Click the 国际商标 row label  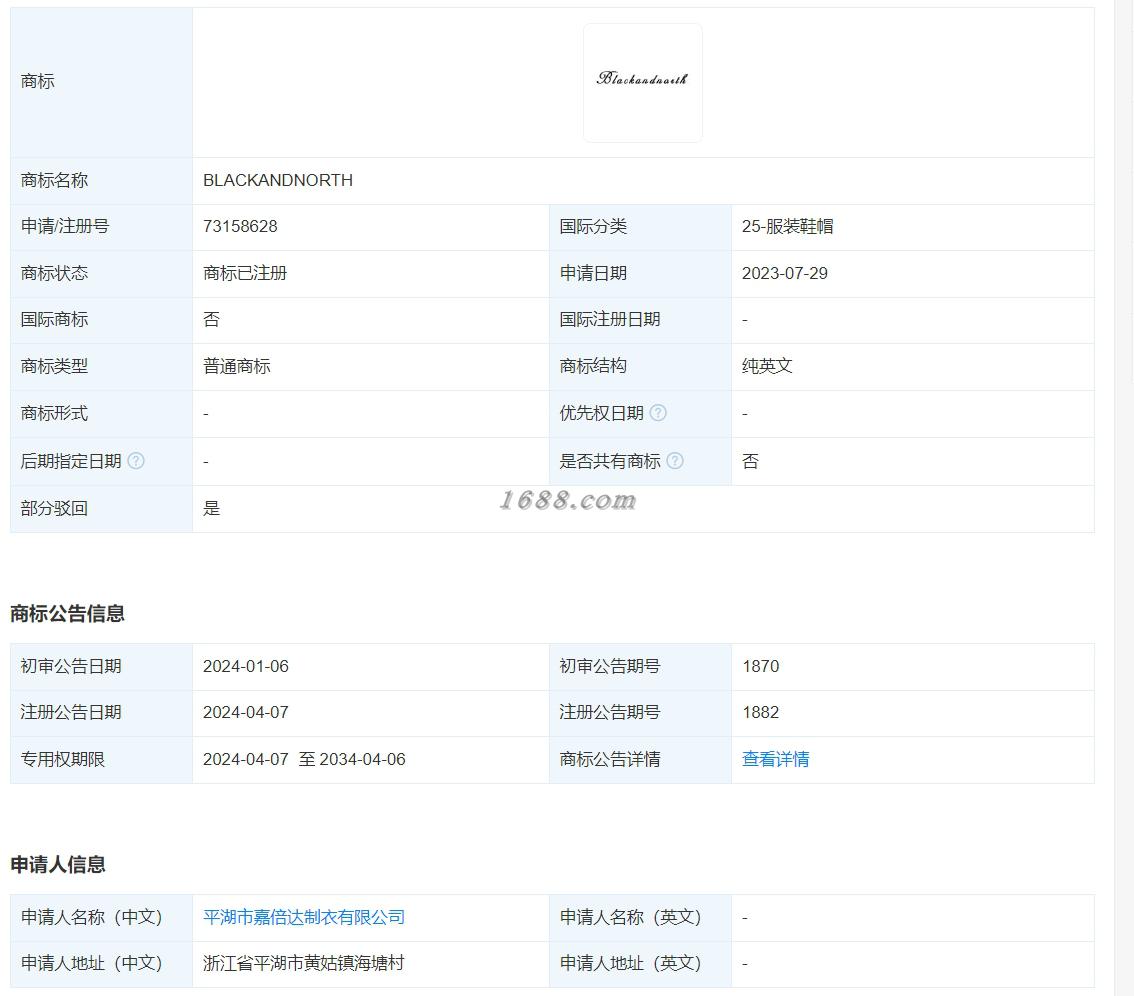(54, 320)
